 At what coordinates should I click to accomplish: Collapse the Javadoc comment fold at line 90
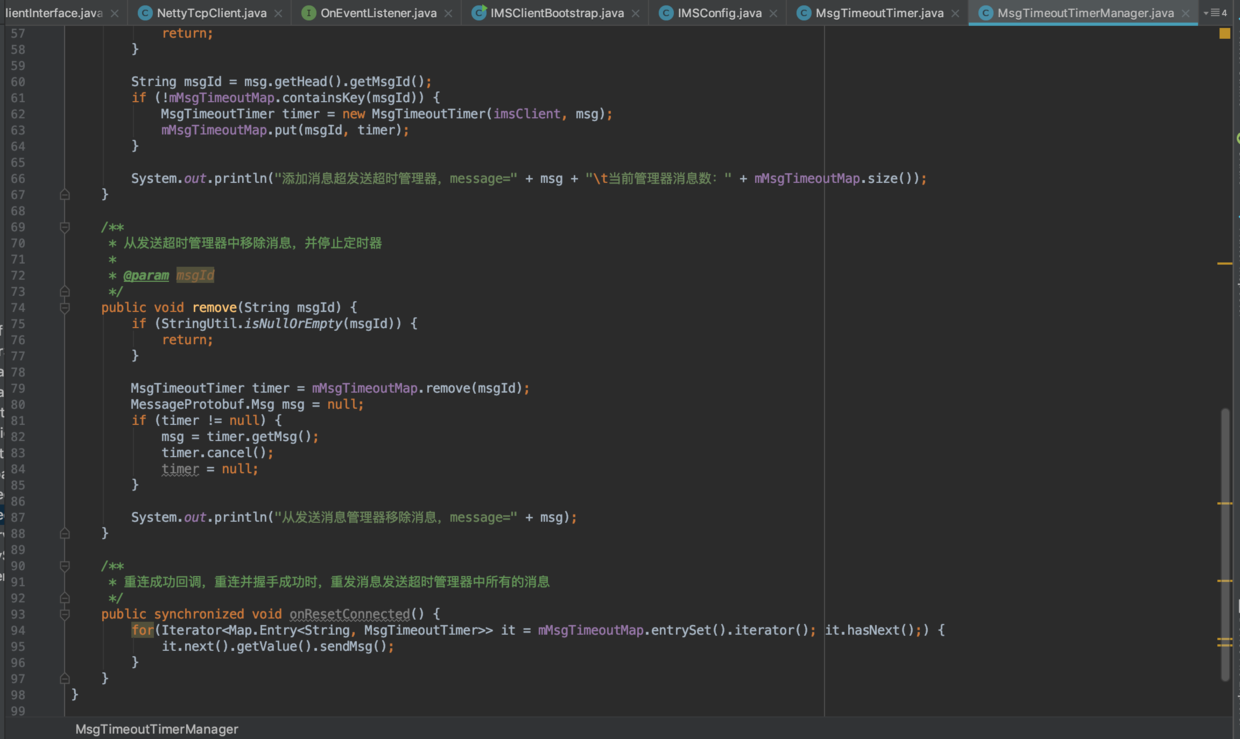coord(63,565)
